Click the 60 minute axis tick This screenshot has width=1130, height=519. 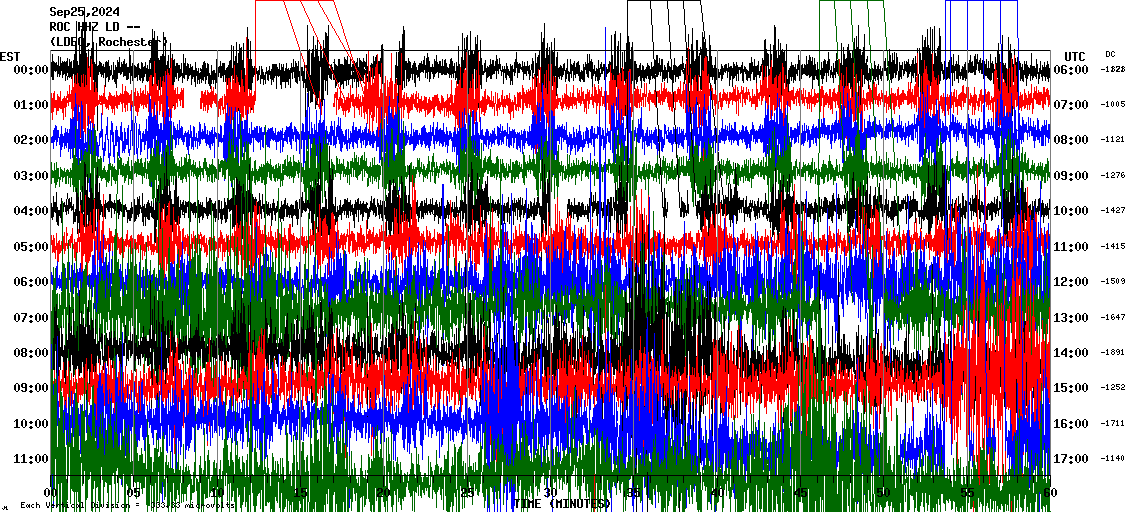pyautogui.click(x=1048, y=493)
